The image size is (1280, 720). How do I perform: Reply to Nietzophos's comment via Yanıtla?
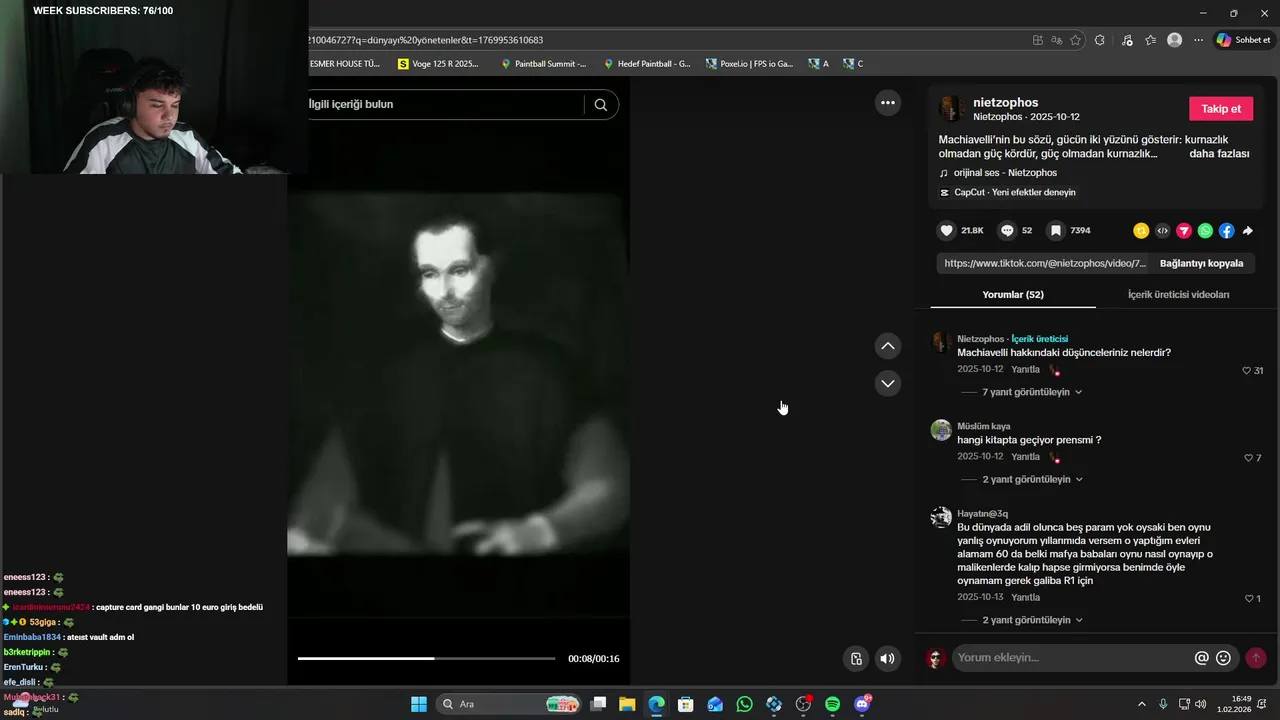pos(1025,369)
